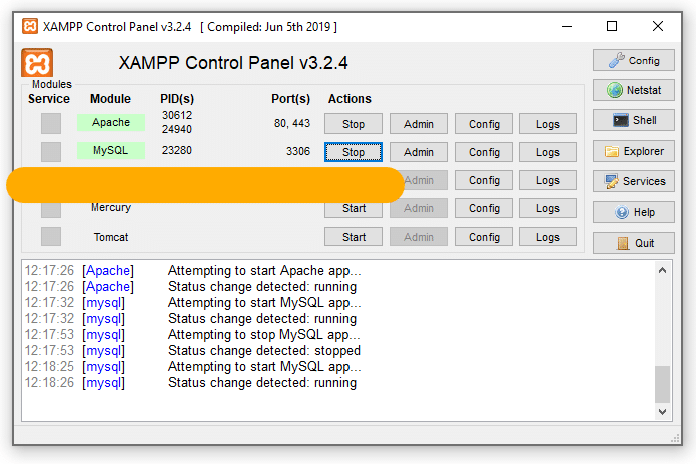Close the XAMPP Control Panel window

[658, 27]
